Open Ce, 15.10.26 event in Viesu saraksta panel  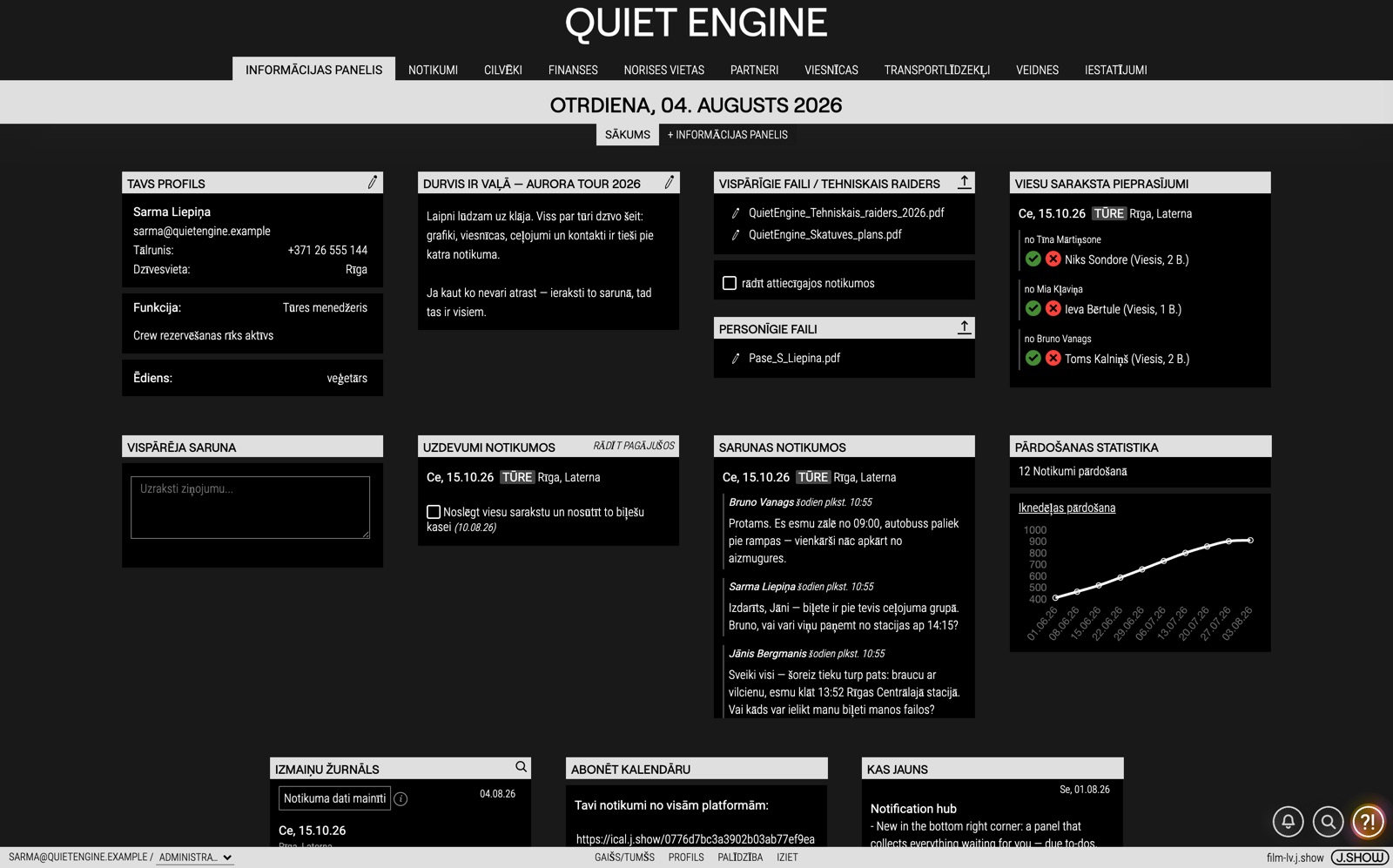coord(1052,213)
